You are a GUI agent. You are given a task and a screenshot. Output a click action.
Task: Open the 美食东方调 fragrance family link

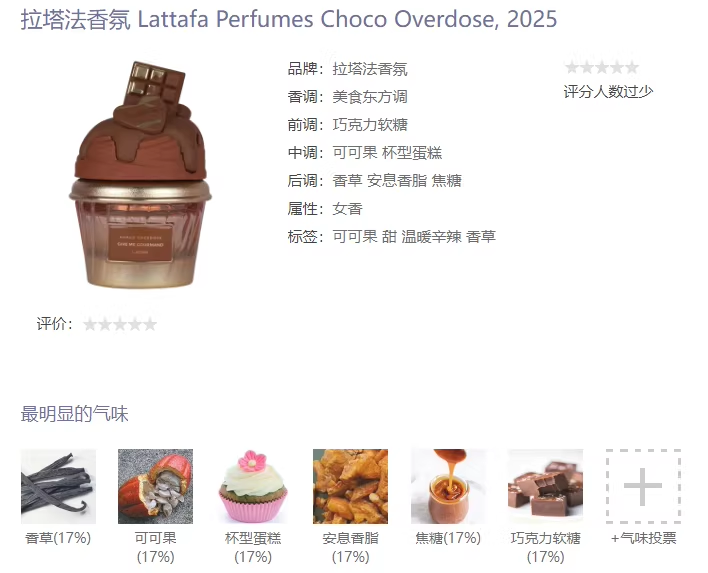[x=370, y=97]
